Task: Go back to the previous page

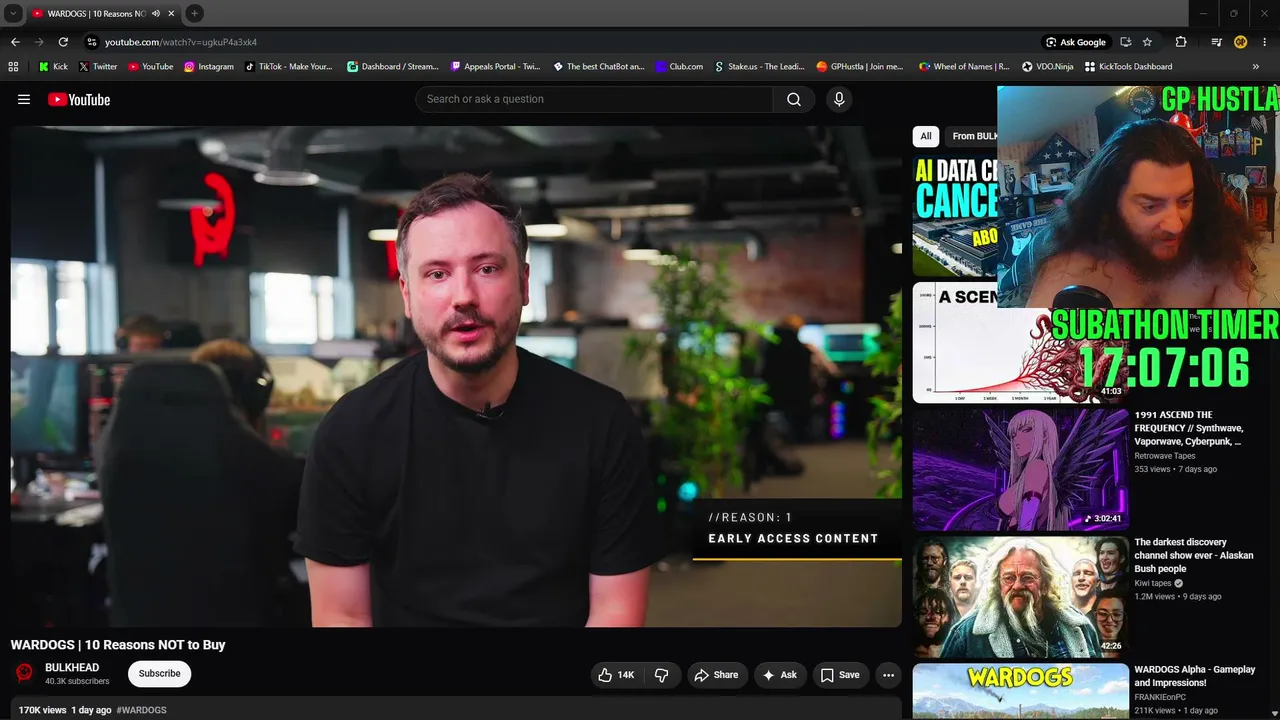Action: [x=15, y=42]
